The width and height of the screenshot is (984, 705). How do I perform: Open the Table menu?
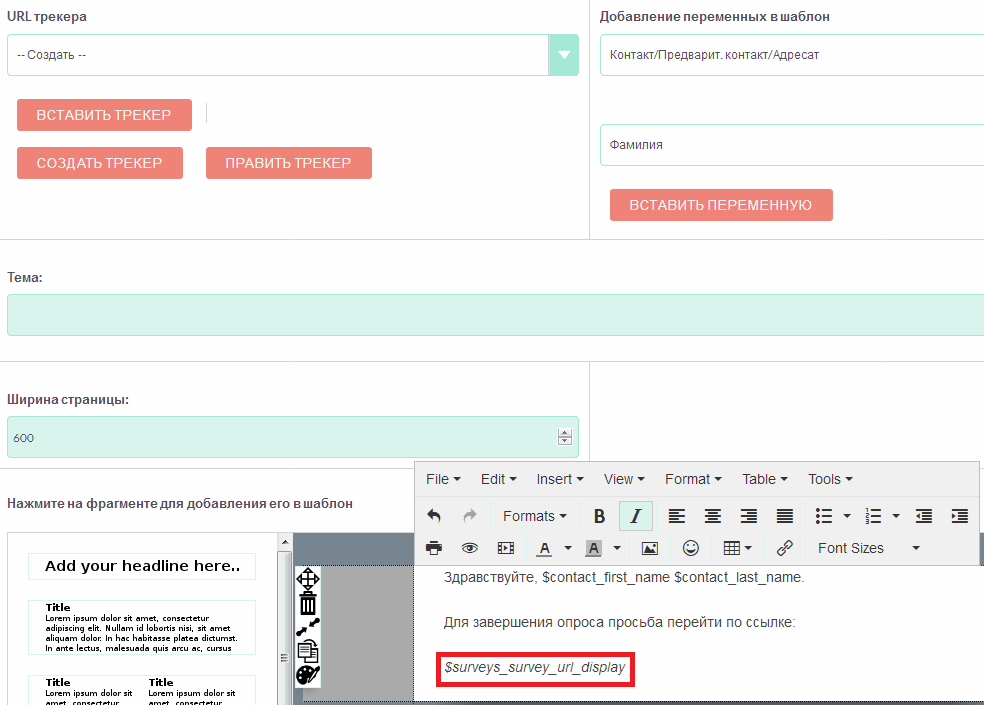pos(764,479)
